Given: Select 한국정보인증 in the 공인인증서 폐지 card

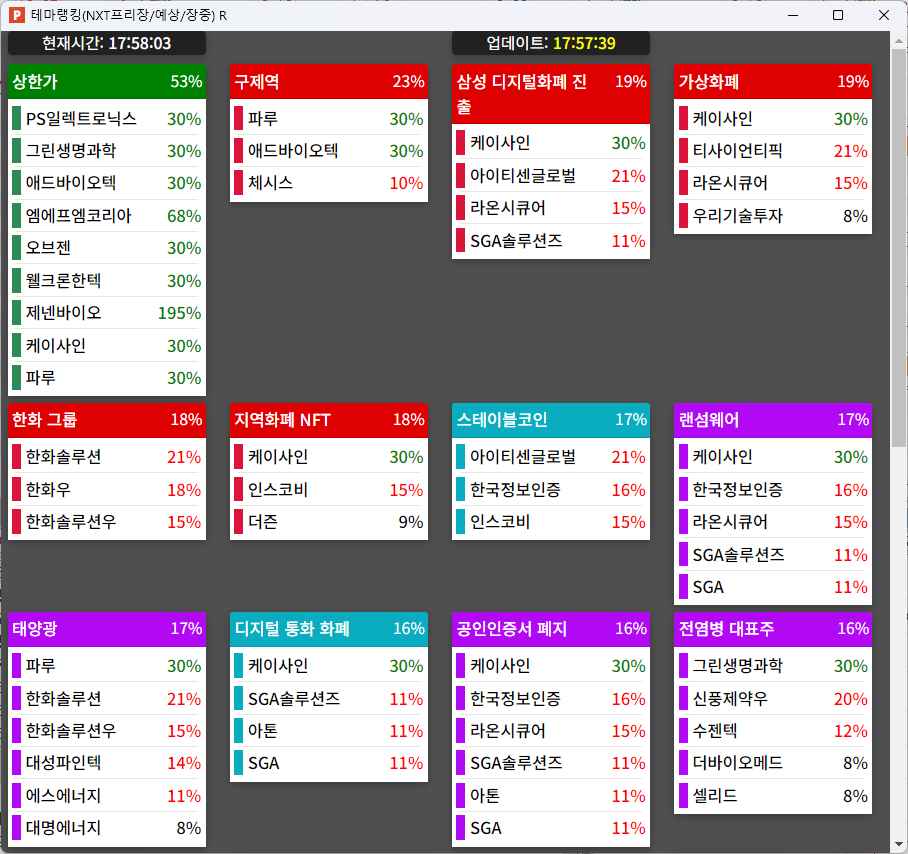Looking at the screenshot, I should pyautogui.click(x=551, y=698).
